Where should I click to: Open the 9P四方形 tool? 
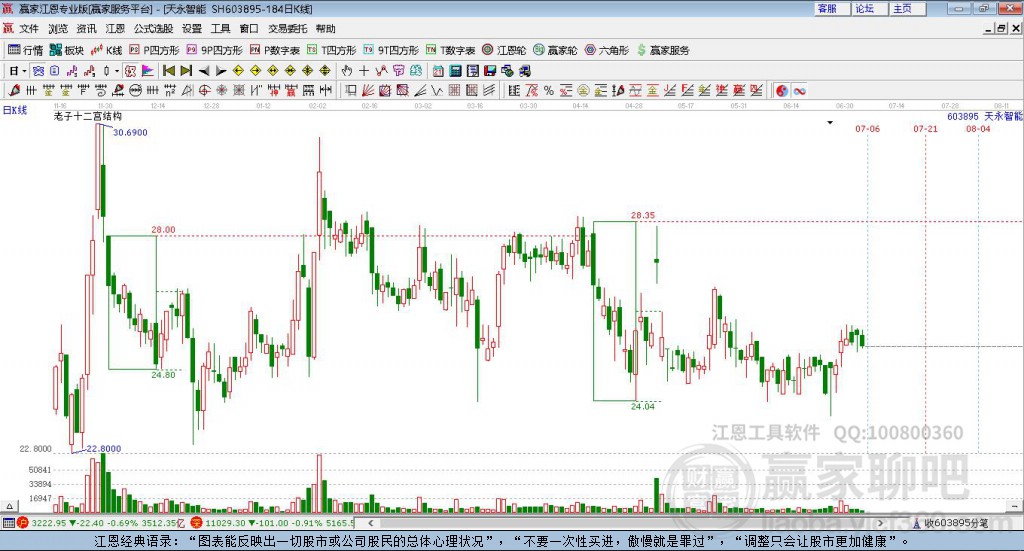click(214, 50)
